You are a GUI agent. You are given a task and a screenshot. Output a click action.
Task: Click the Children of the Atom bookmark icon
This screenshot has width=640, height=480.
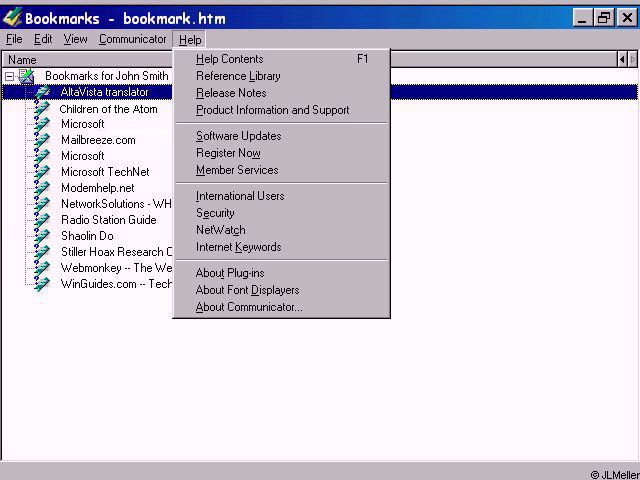[x=42, y=109]
